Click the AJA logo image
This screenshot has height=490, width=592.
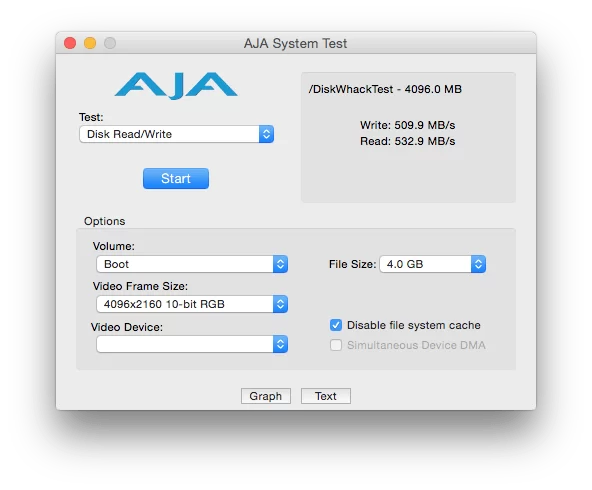(176, 86)
